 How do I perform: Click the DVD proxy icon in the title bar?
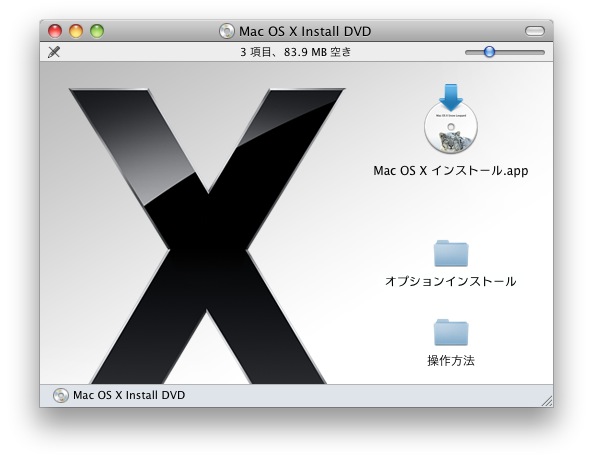click(x=227, y=31)
